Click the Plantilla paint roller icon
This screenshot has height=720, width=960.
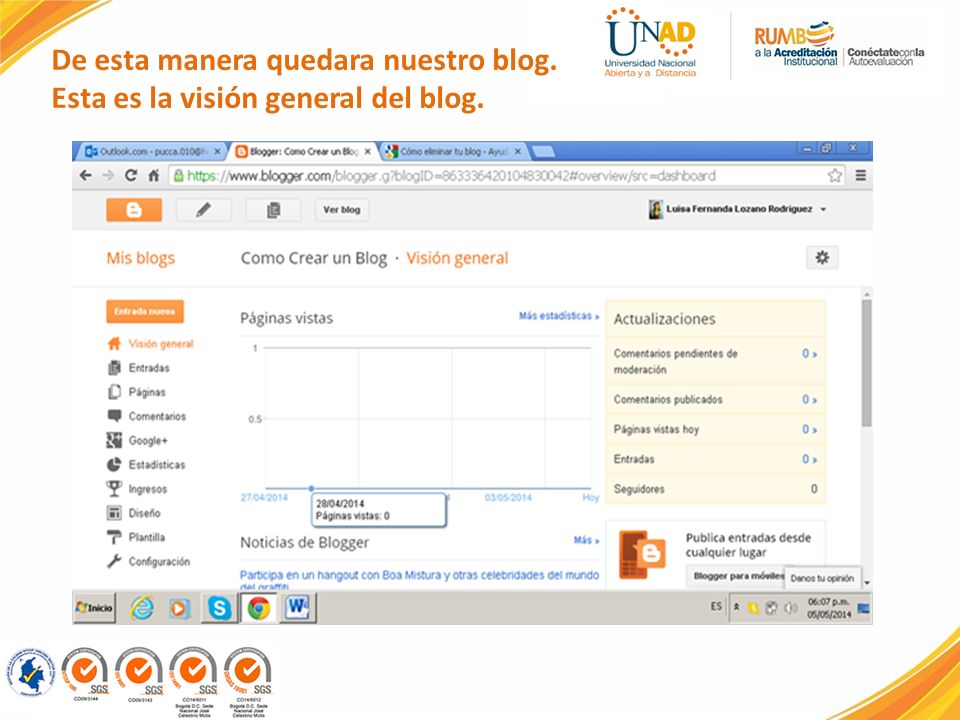(x=114, y=537)
